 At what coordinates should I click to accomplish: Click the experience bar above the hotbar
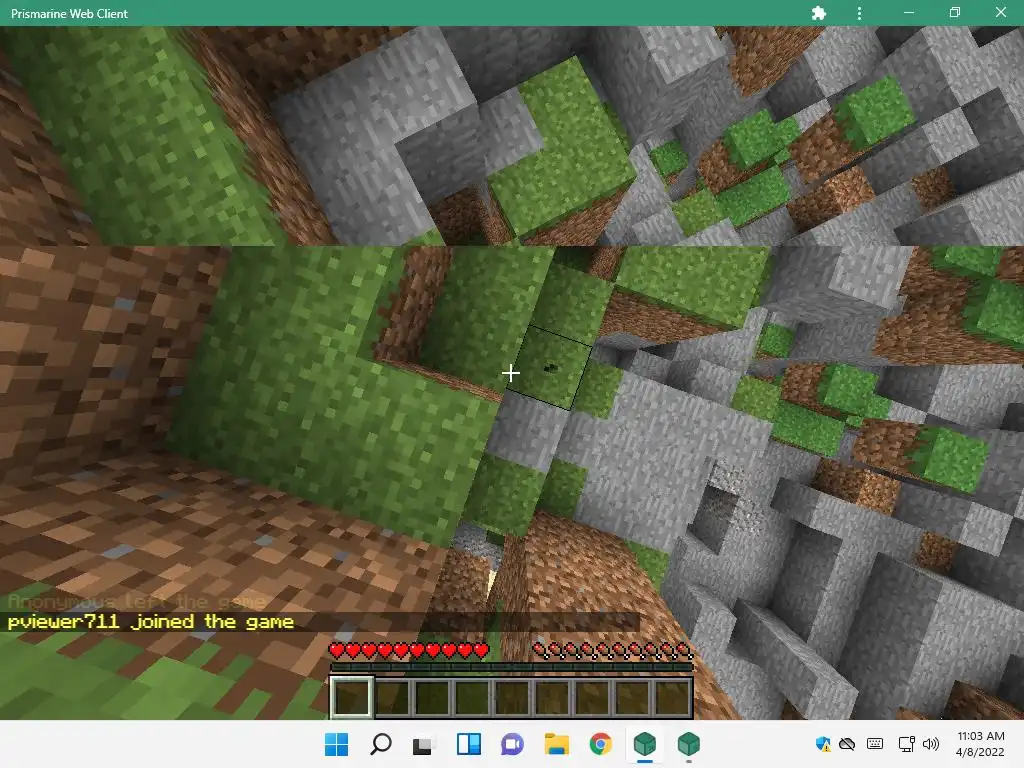(511, 667)
